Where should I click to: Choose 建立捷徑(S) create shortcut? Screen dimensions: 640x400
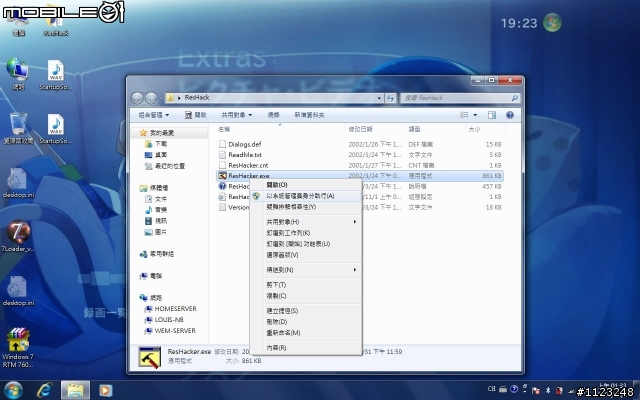coord(306,311)
